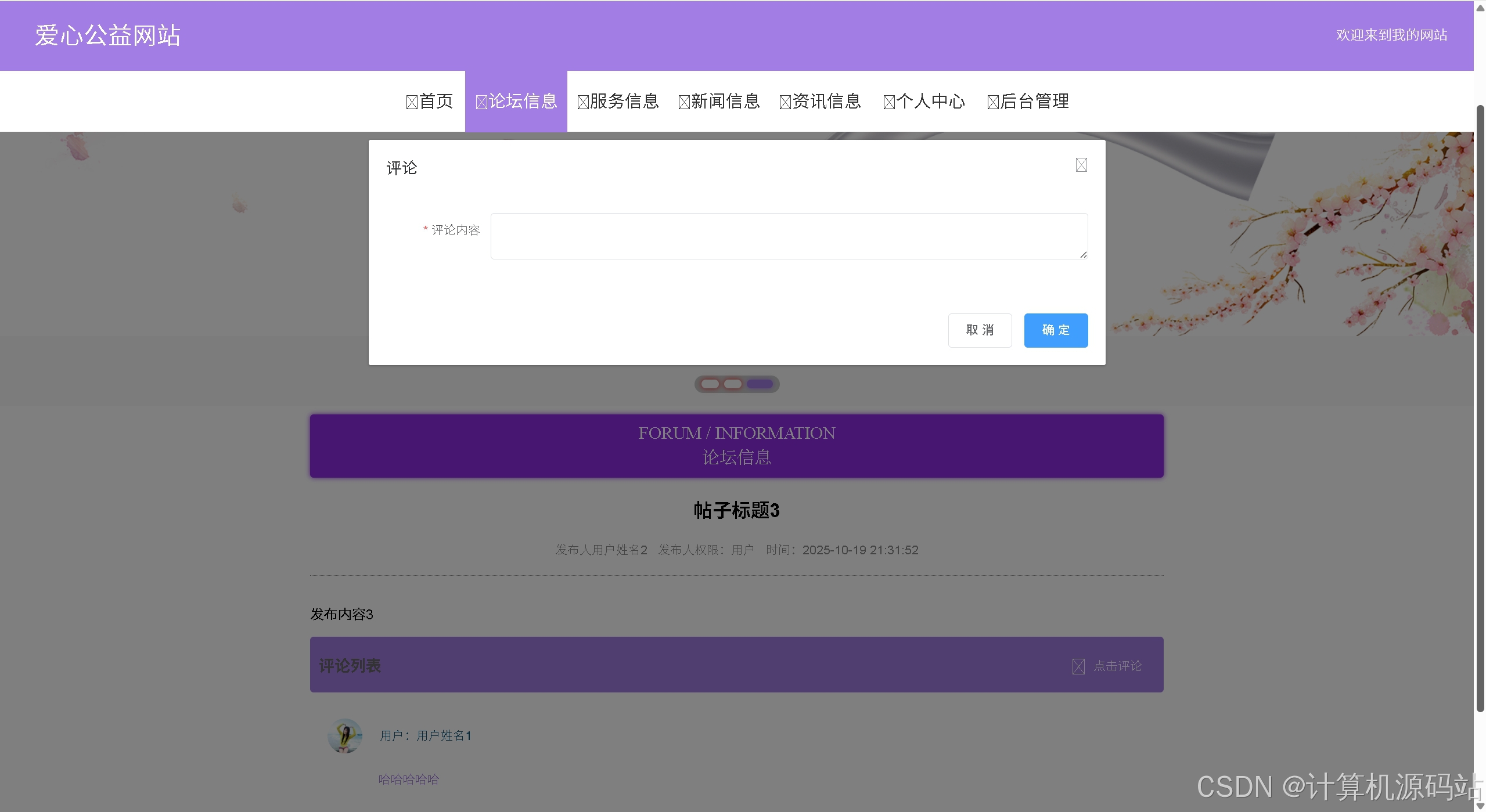Click the icon beside 个人中心
Image resolution: width=1486 pixels, height=812 pixels.
(889, 102)
